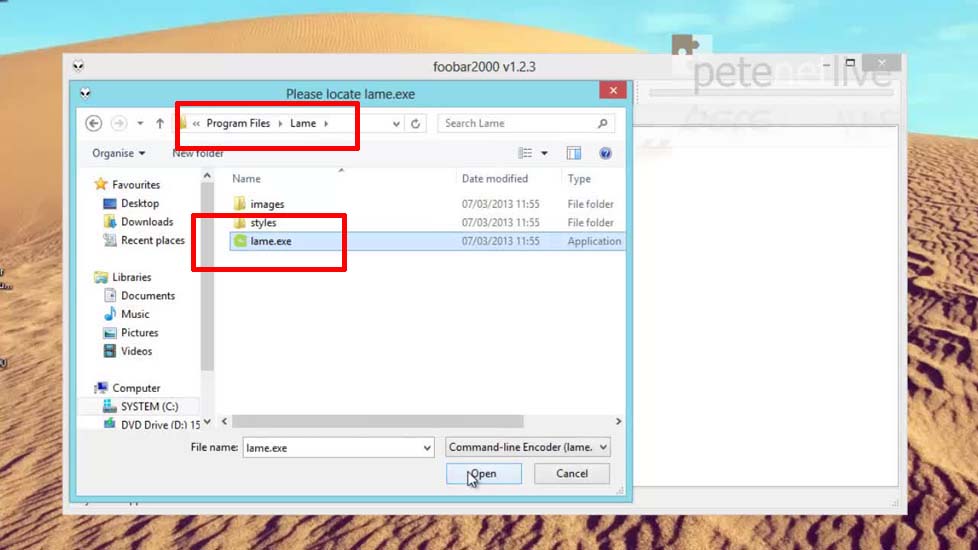The height and width of the screenshot is (550, 978).
Task: Click the Open button
Action: (x=484, y=474)
